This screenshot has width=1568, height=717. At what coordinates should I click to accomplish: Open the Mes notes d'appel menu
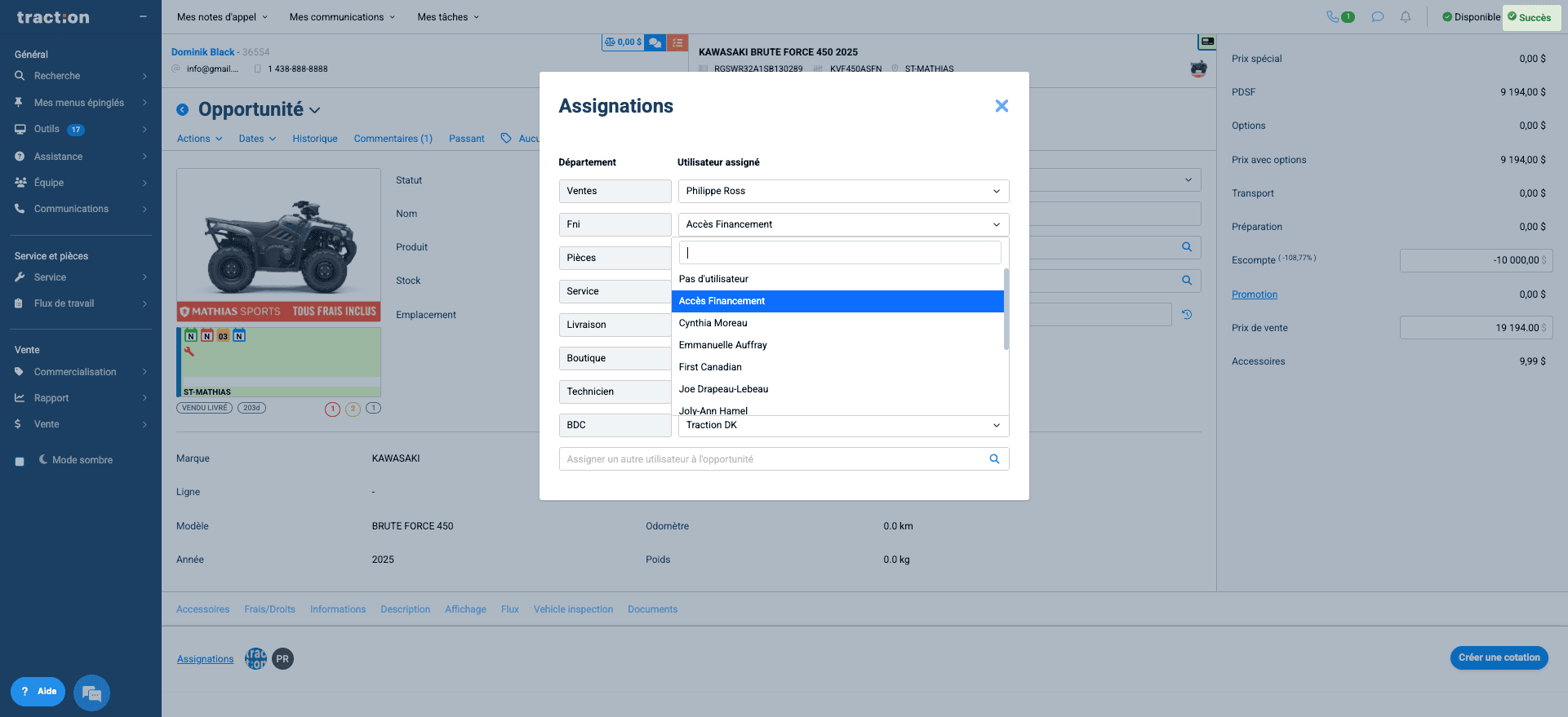click(222, 17)
